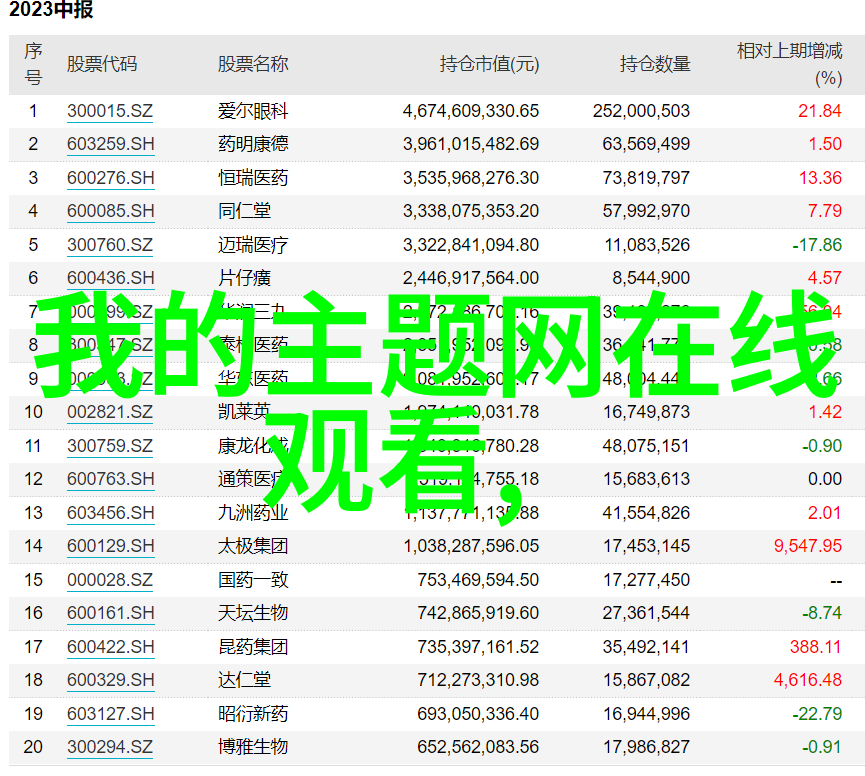The image size is (865, 776).
Task: Click the 持仓市值(元) column header
Action: pos(489,64)
